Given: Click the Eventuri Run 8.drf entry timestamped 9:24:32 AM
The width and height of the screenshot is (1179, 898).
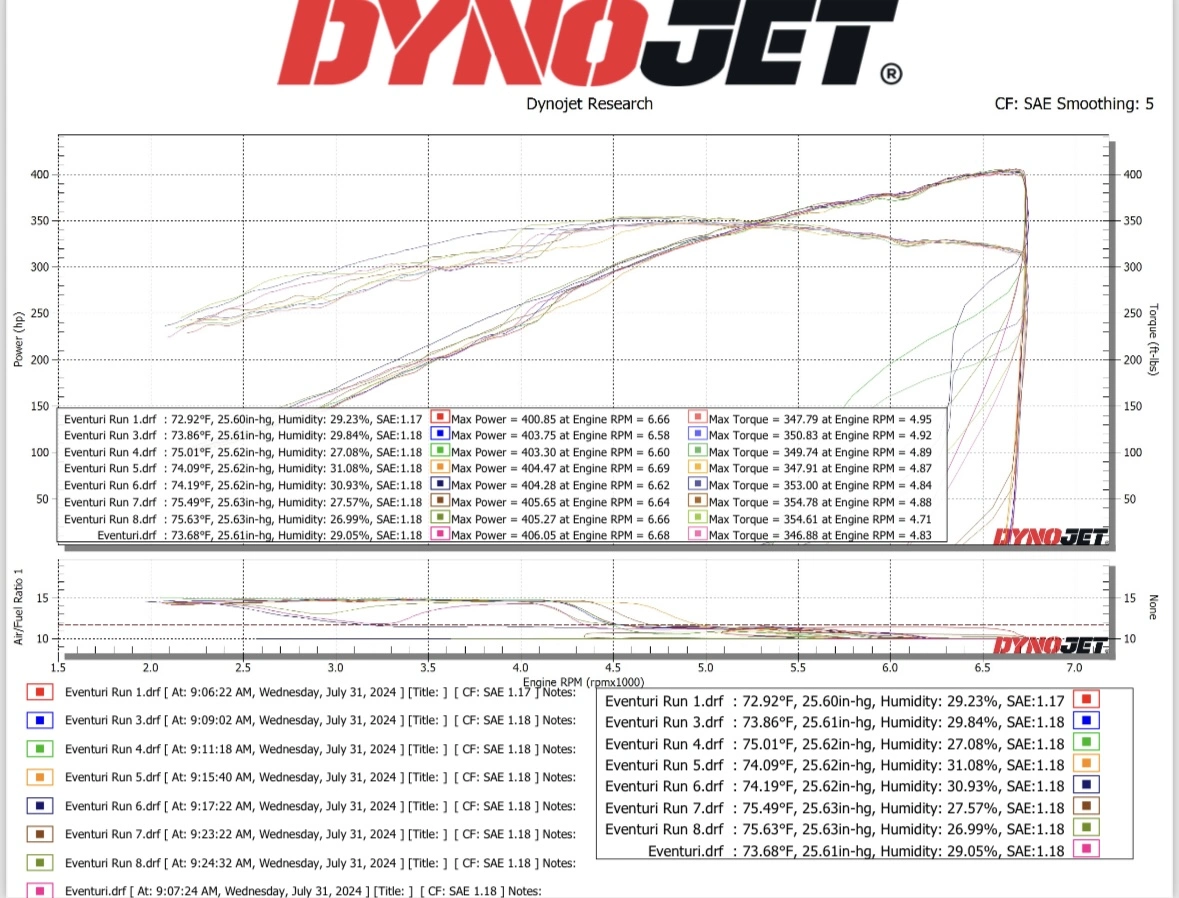Looking at the screenshot, I should tap(320, 863).
